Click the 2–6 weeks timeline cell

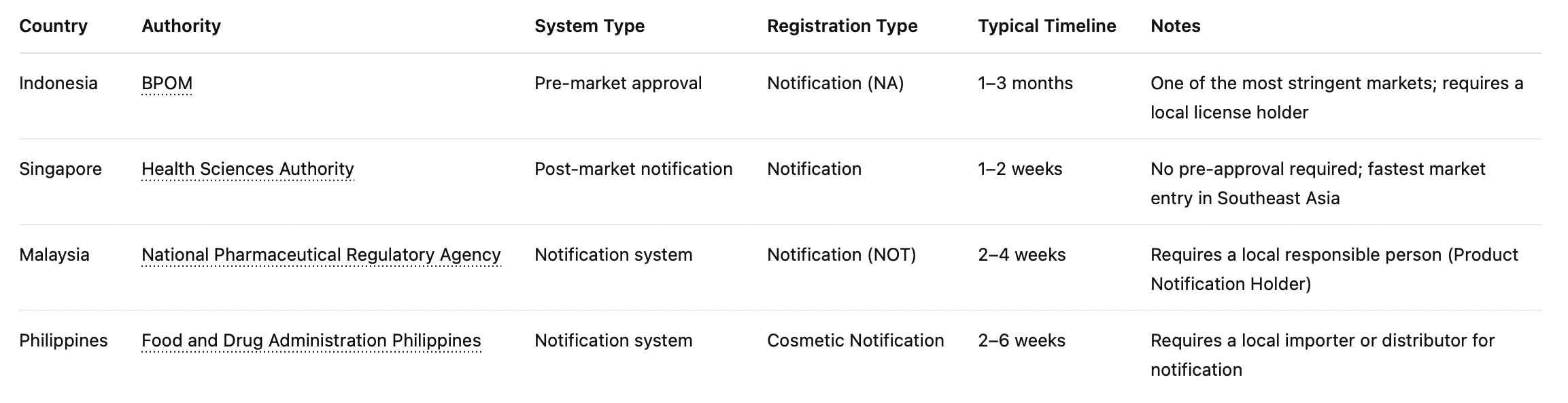click(x=1021, y=340)
